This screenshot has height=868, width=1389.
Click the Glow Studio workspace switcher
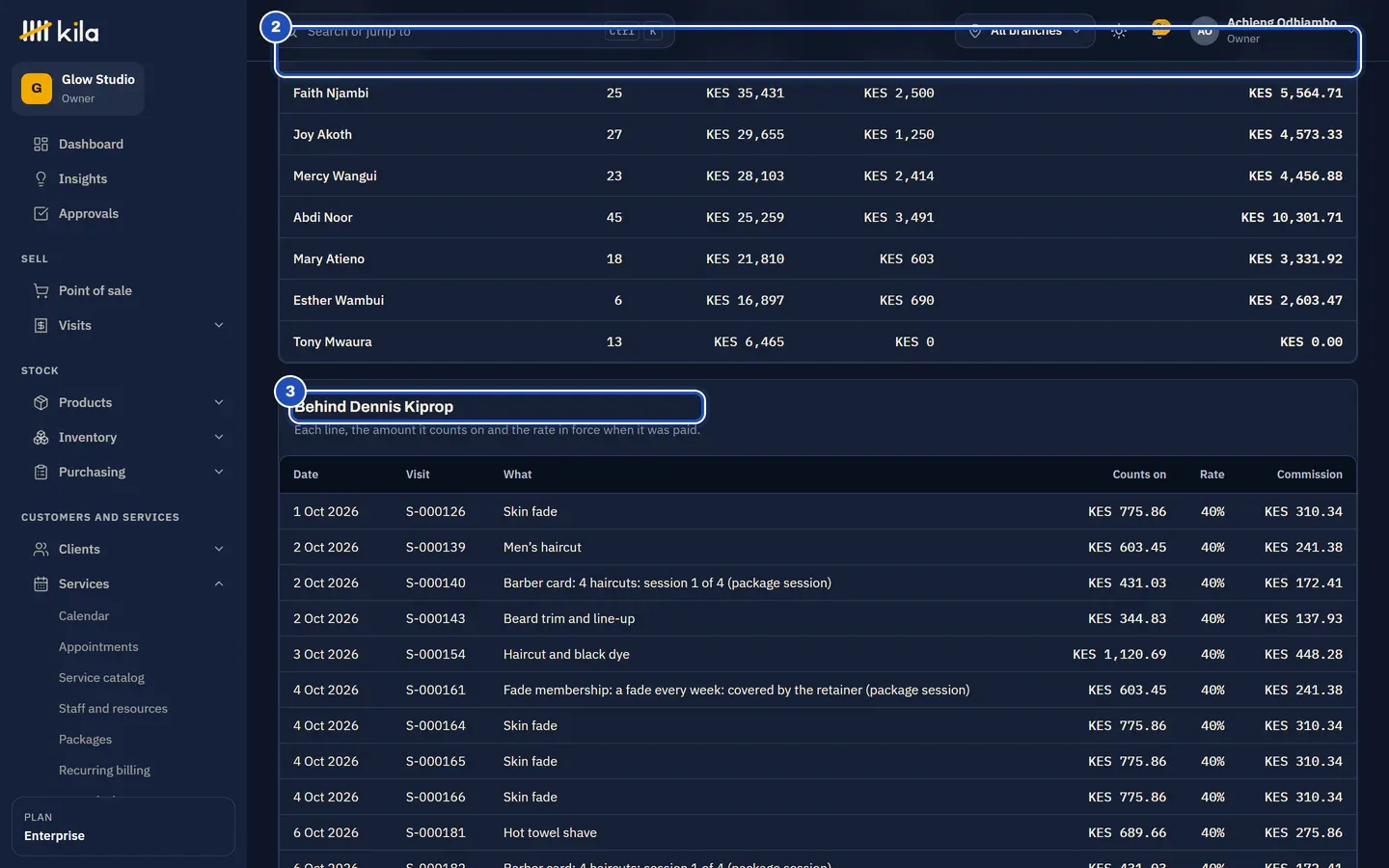click(x=78, y=89)
